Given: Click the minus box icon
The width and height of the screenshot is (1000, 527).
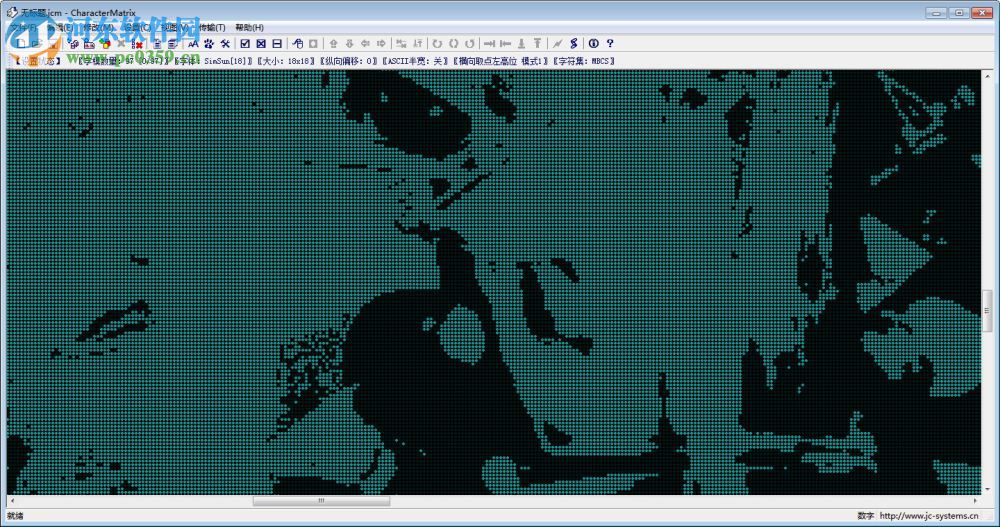Looking at the screenshot, I should tap(277, 43).
